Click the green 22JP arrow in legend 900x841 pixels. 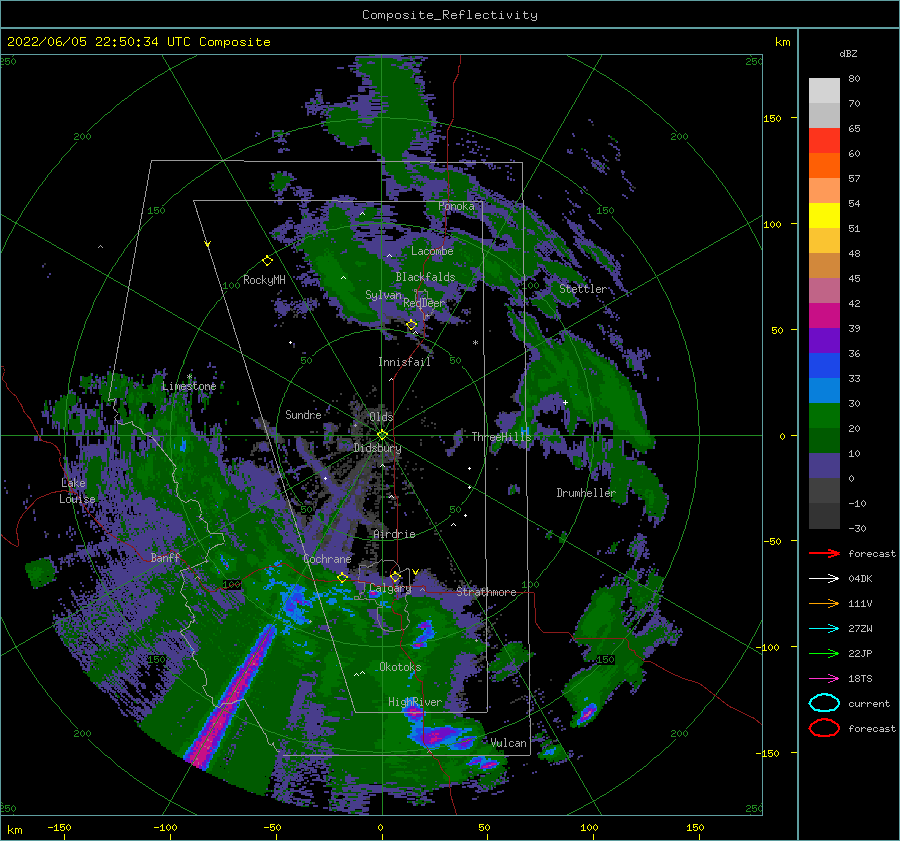point(824,653)
